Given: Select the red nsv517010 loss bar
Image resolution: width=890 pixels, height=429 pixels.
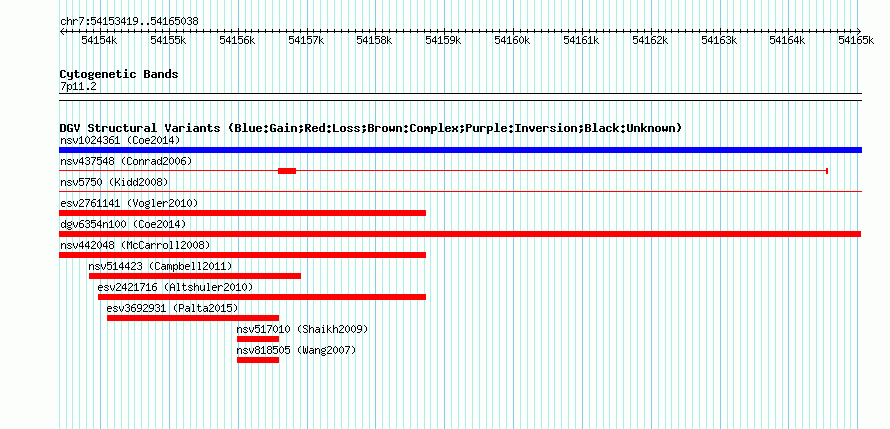Looking at the screenshot, I should (x=258, y=339).
